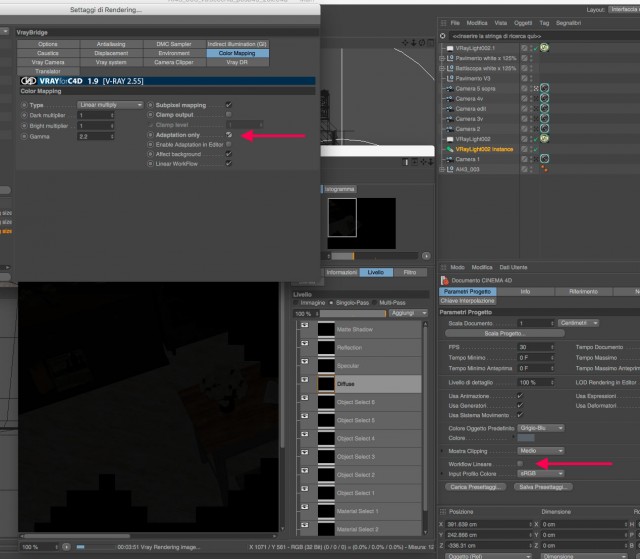640x559 pixels.
Task: Enable the Adaptation only checkbox
Action: pyautogui.click(x=229, y=135)
